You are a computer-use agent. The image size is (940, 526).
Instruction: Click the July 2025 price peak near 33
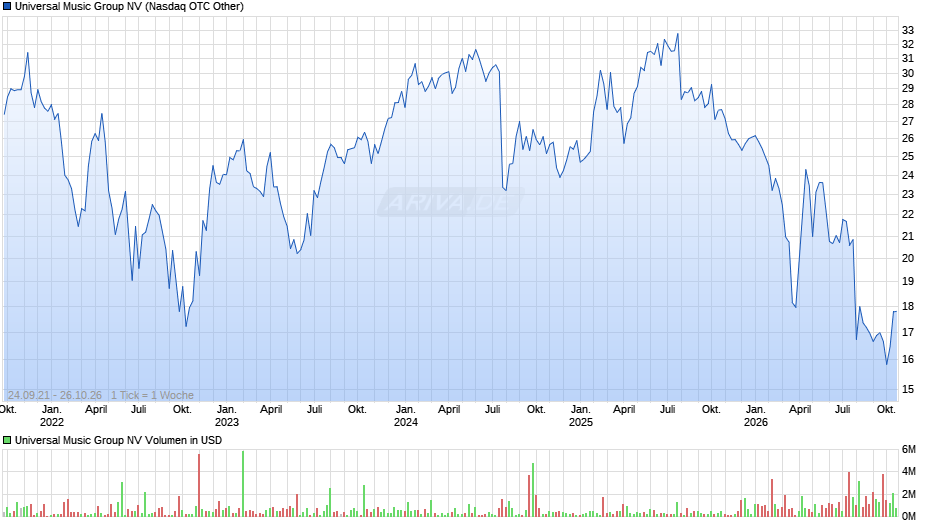(678, 34)
